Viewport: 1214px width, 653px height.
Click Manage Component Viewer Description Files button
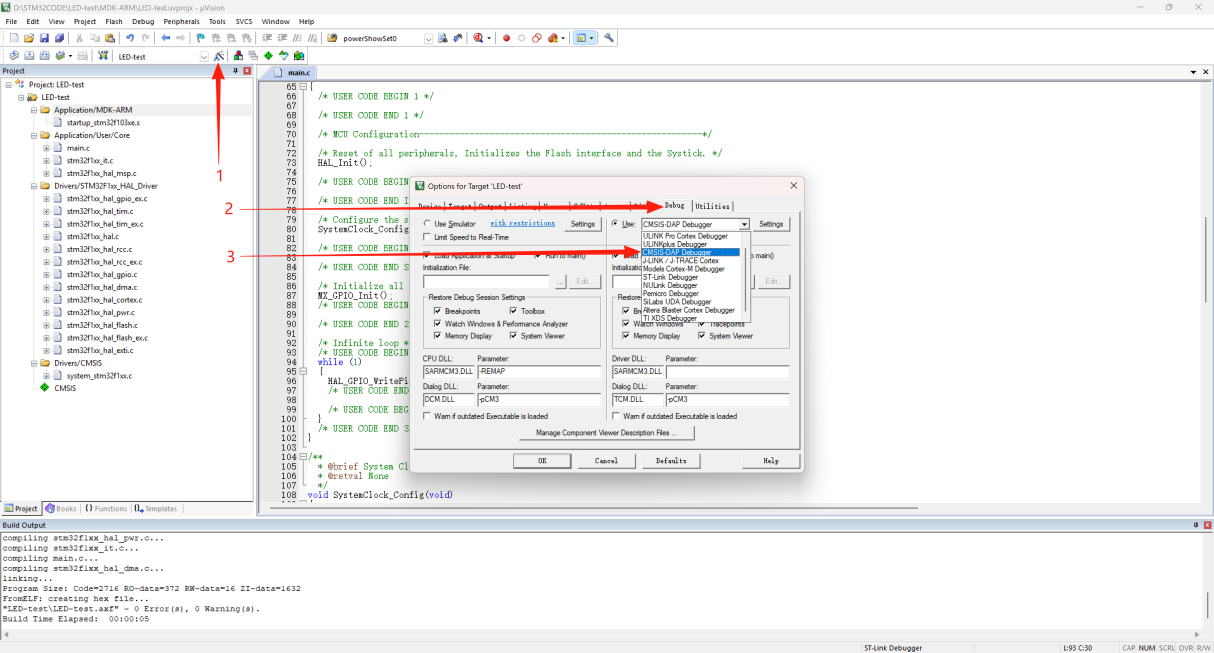(606, 433)
